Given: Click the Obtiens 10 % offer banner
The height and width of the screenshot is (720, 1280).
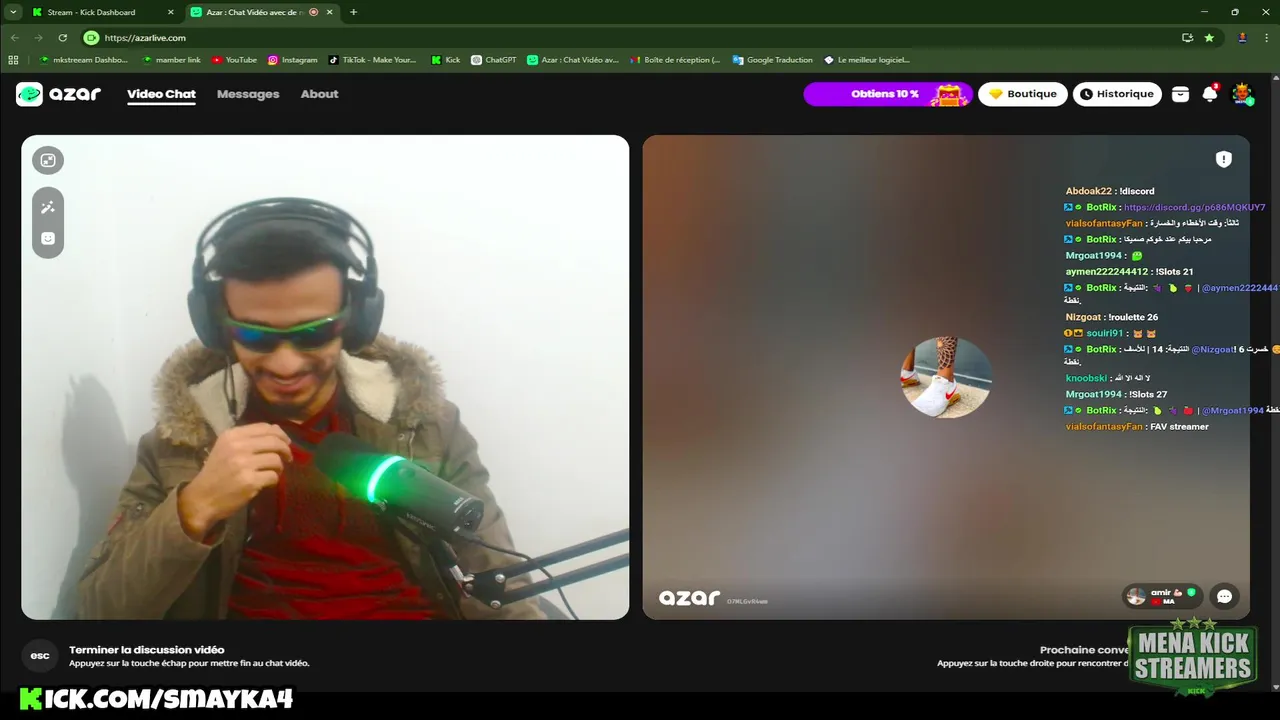Looking at the screenshot, I should coord(887,94).
